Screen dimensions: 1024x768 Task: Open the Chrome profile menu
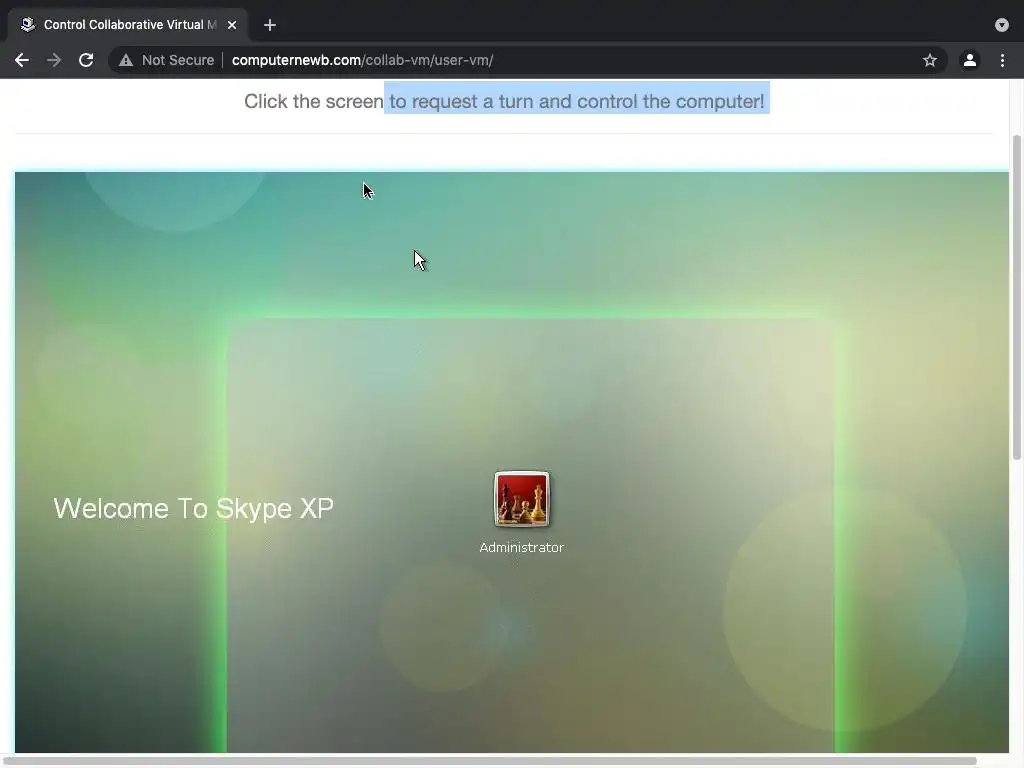click(970, 60)
